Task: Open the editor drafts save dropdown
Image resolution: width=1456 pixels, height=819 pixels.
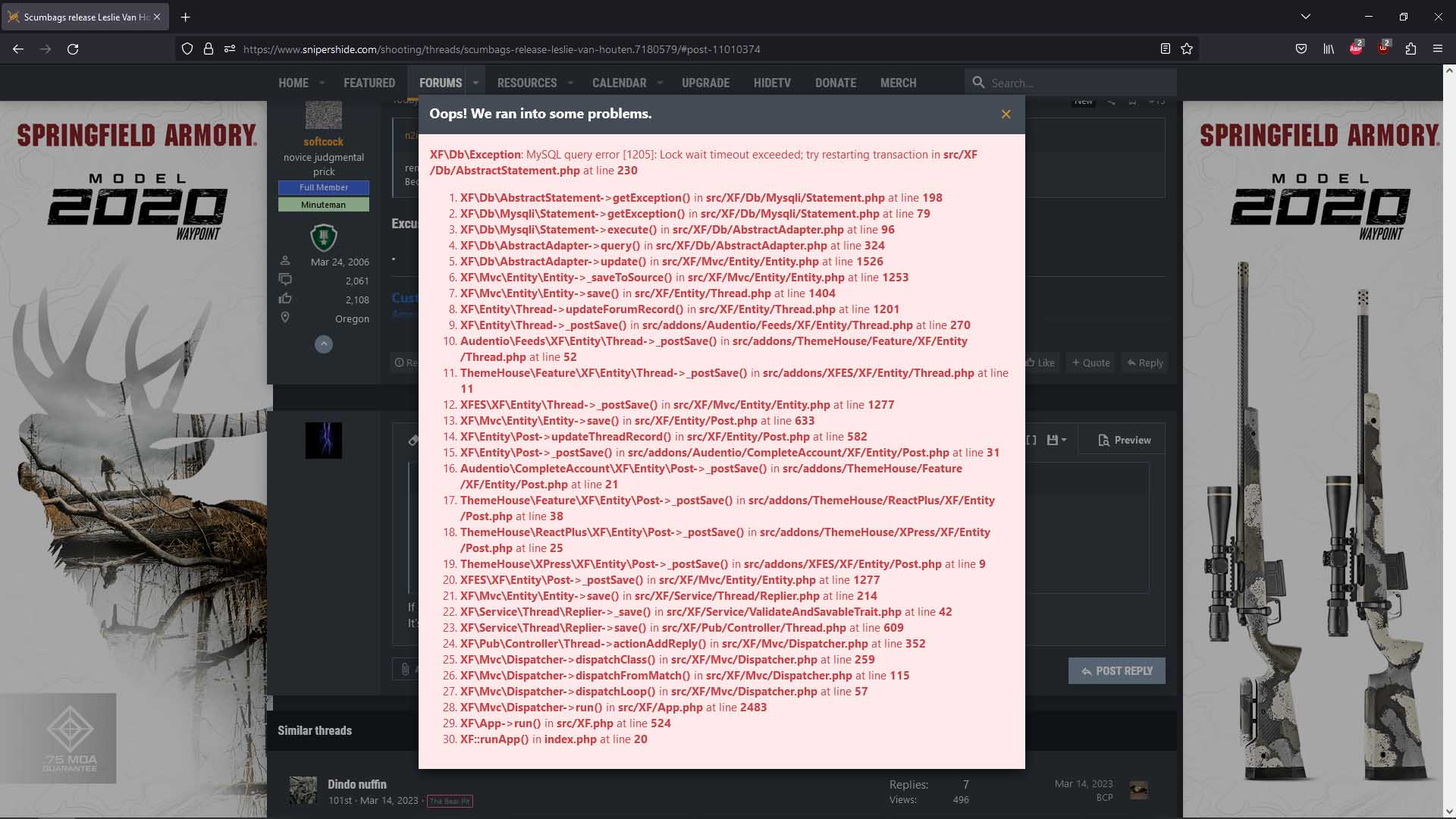Action: pyautogui.click(x=1056, y=440)
